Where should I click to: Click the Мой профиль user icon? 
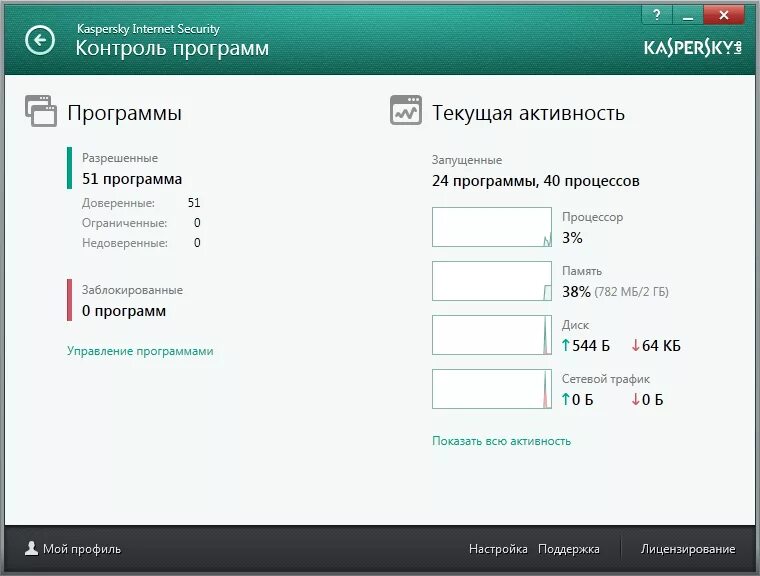click(x=32, y=548)
